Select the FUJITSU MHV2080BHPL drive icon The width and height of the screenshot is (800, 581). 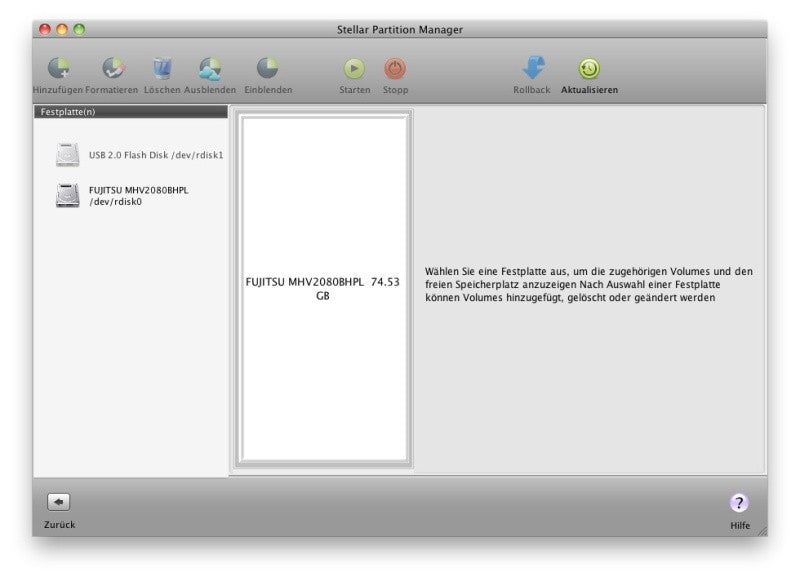[67, 195]
